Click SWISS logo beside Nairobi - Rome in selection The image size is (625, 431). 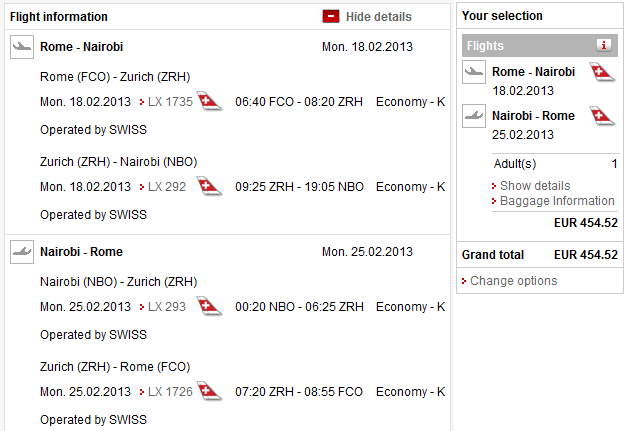602,116
